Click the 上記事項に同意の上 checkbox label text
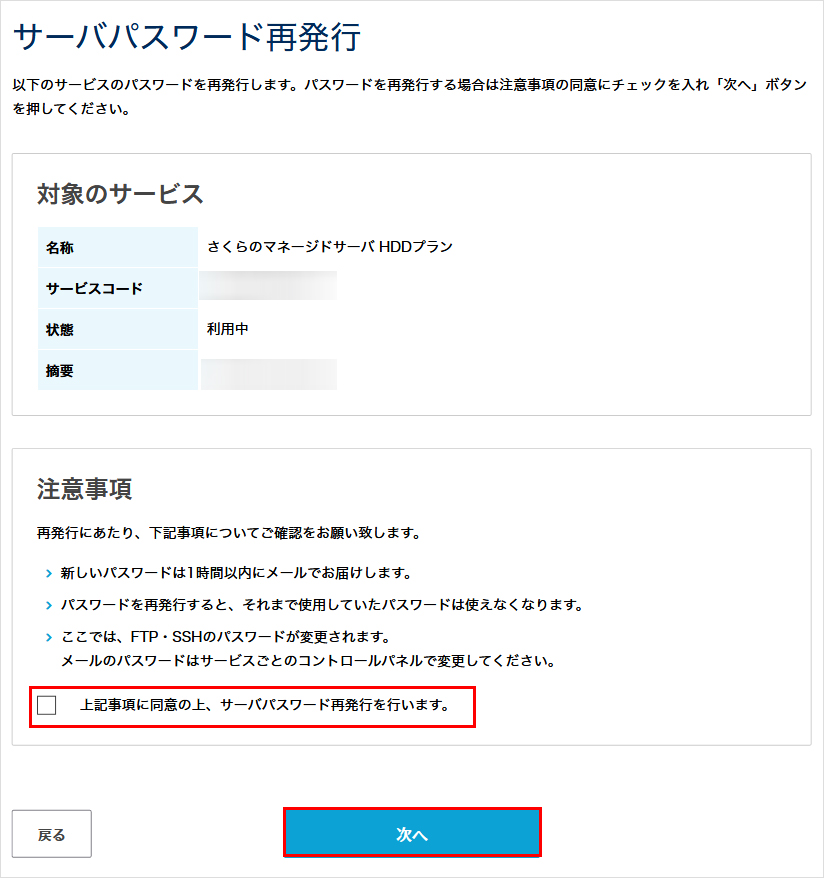The image size is (824, 878). tap(264, 706)
